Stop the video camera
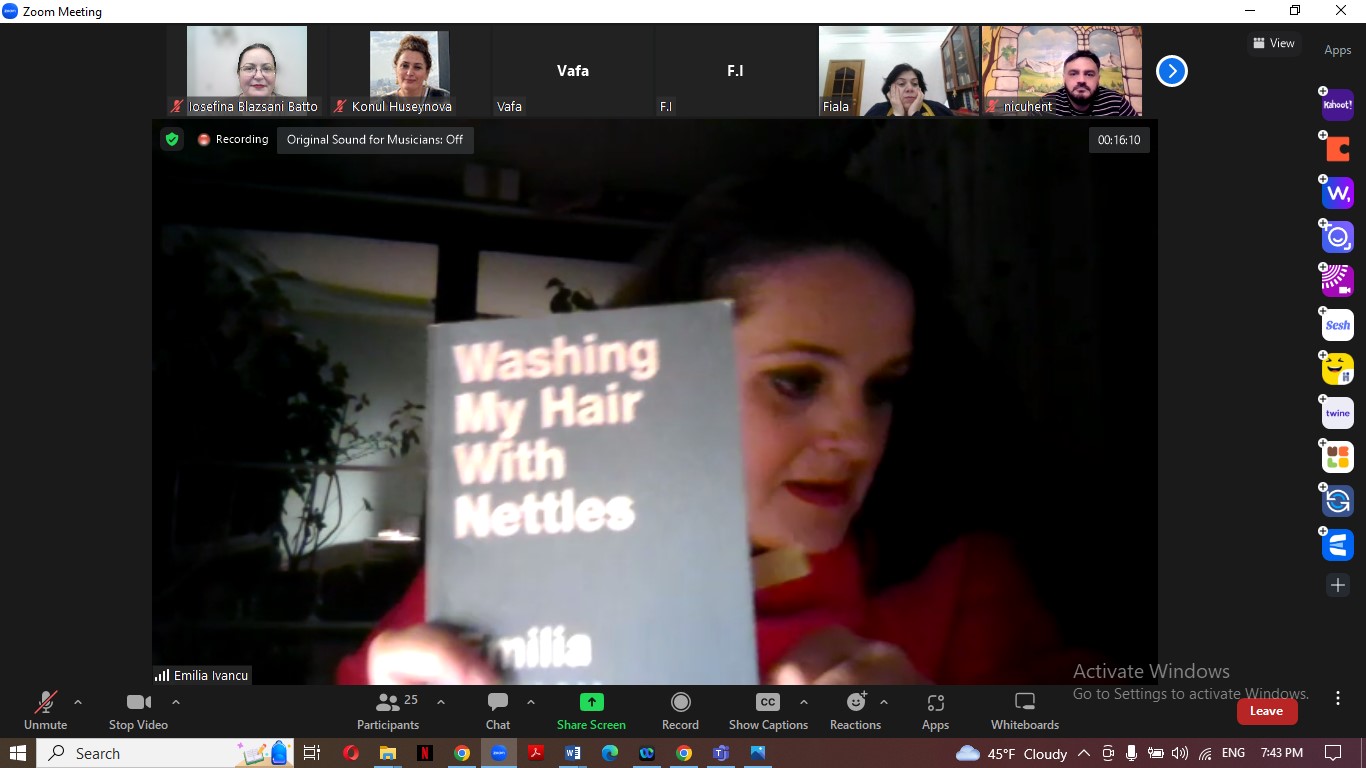1366x768 pixels. (x=138, y=711)
